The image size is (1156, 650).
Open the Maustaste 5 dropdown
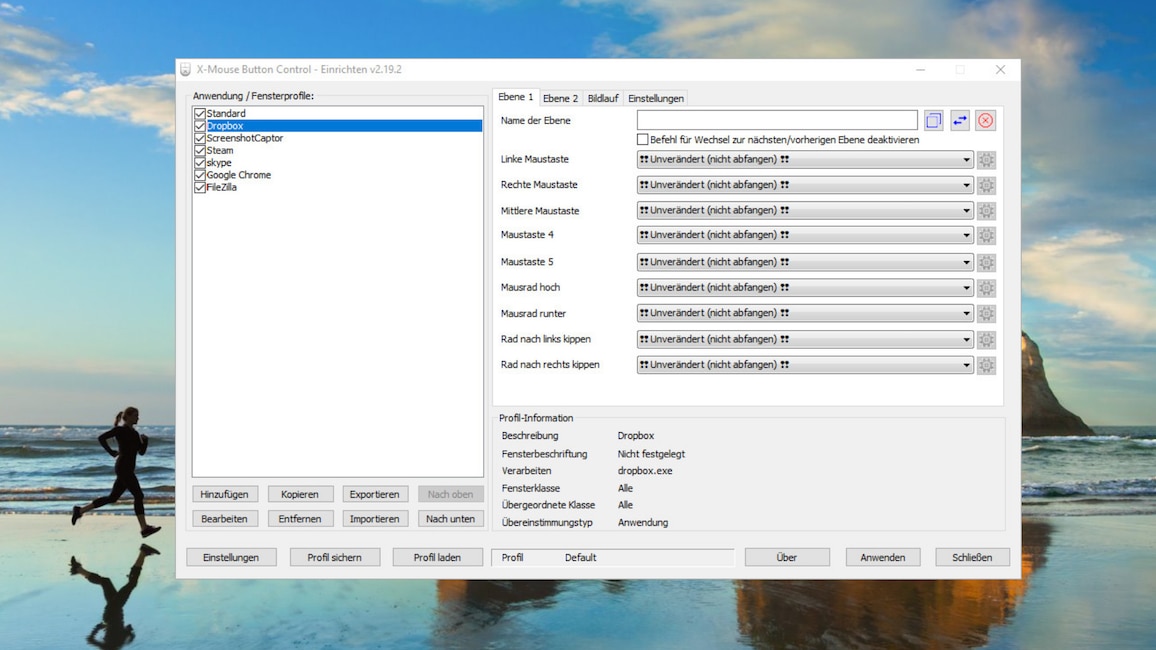pyautogui.click(x=805, y=262)
